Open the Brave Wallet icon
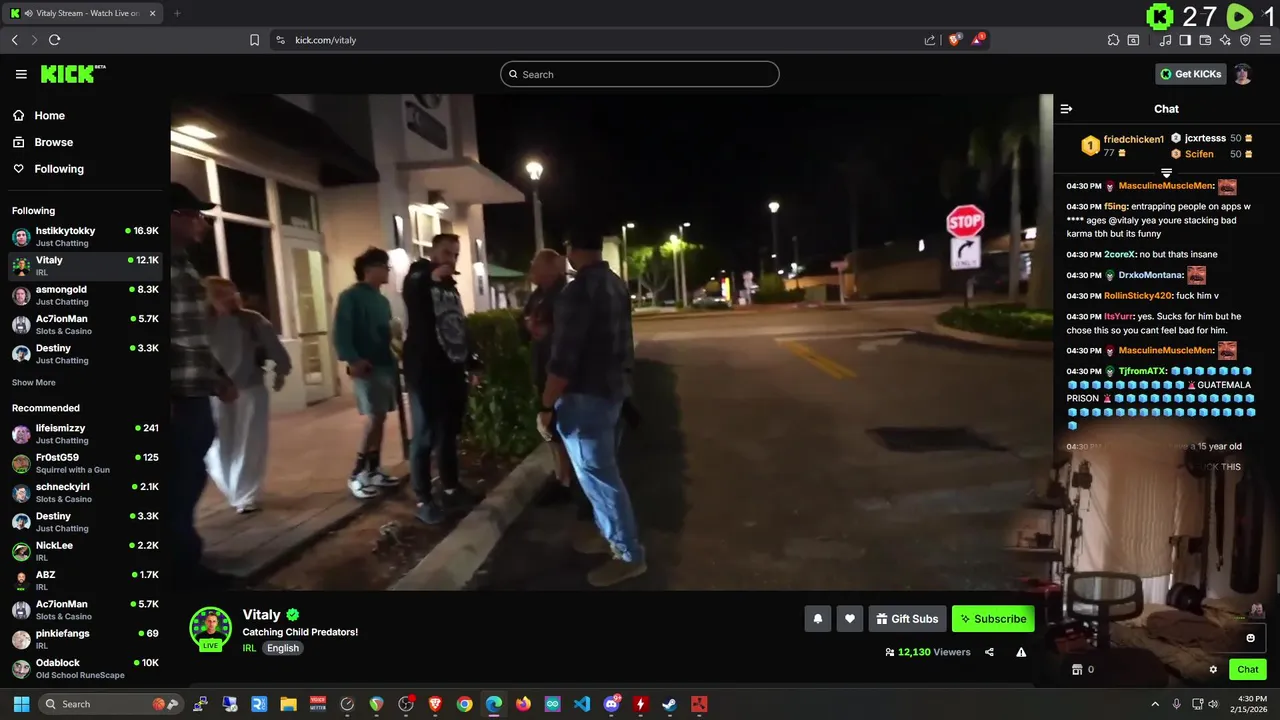 pyautogui.click(x=1205, y=40)
